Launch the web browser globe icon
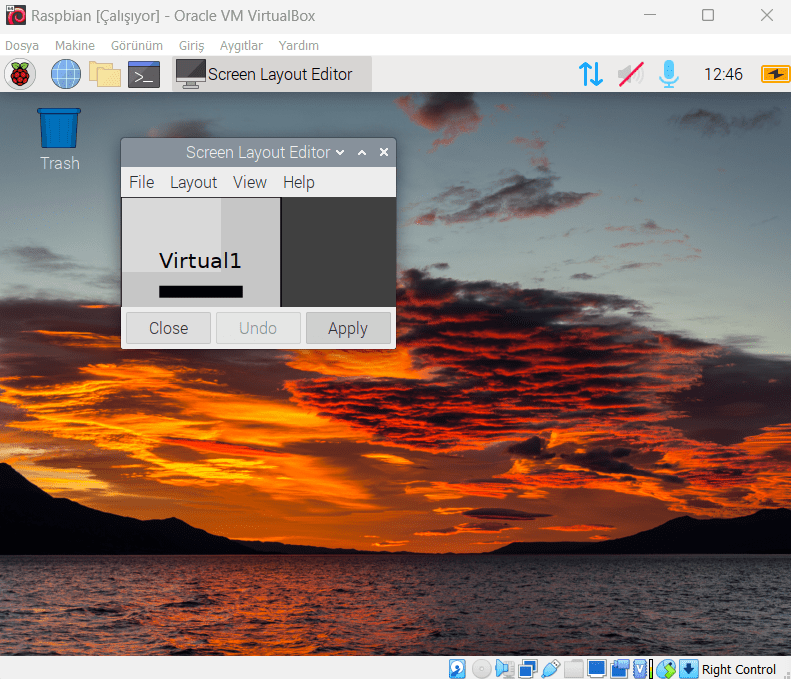The width and height of the screenshot is (791, 679). (66, 74)
